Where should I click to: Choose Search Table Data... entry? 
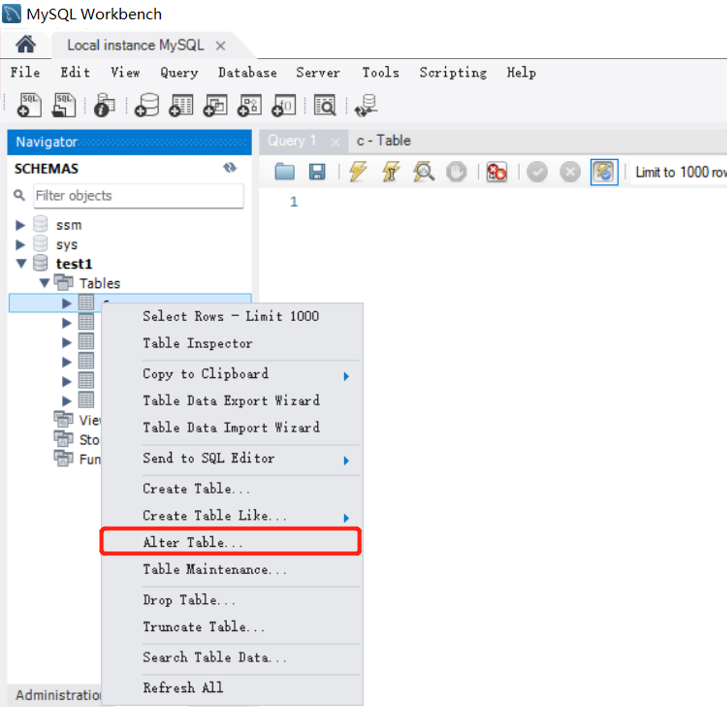(x=232, y=657)
